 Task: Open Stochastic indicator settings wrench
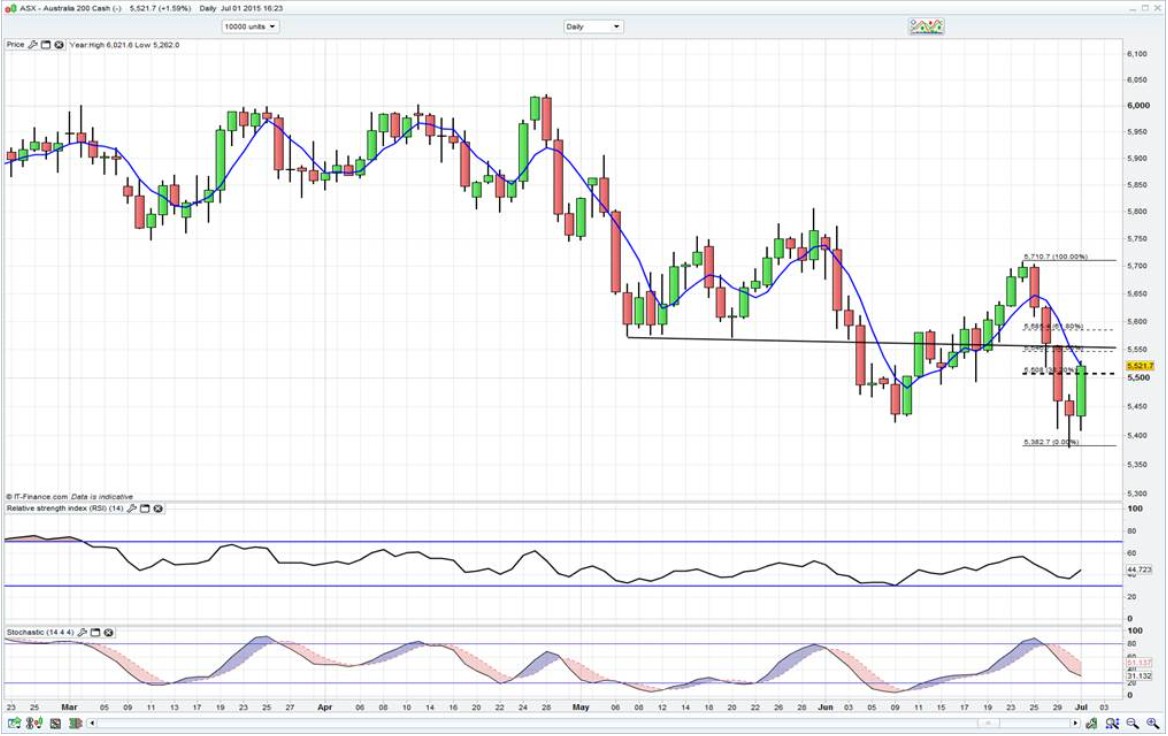click(83, 633)
